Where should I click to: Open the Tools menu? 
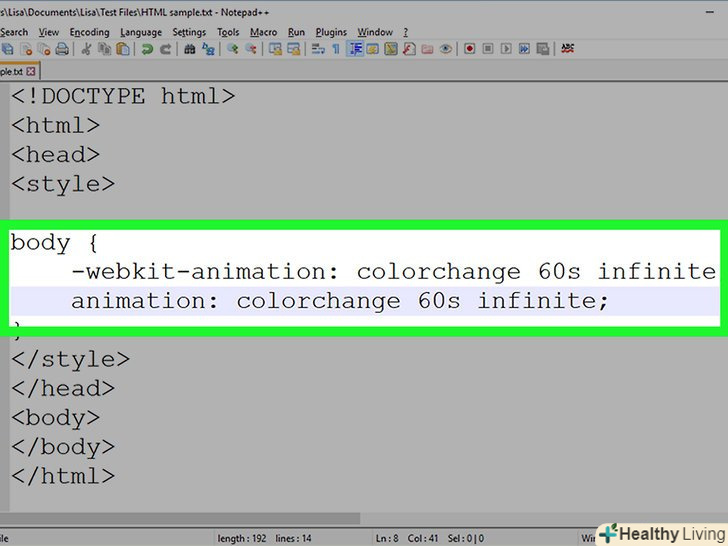[228, 32]
